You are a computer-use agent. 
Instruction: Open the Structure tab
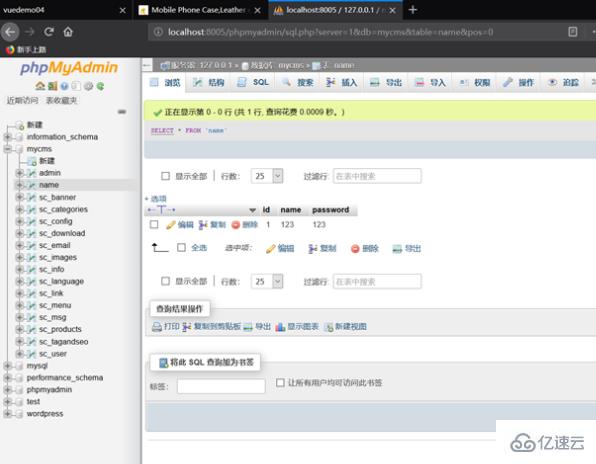(208, 82)
